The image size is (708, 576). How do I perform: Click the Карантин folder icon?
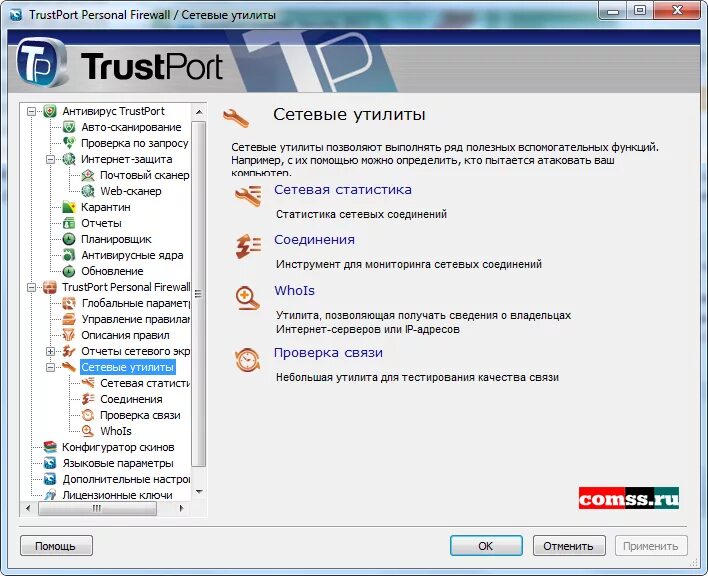point(69,207)
